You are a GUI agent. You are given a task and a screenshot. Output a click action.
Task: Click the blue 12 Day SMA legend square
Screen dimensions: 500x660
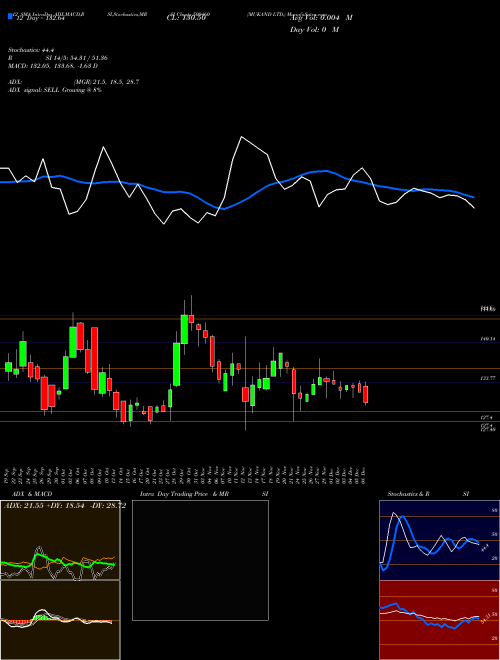[x=10, y=16]
